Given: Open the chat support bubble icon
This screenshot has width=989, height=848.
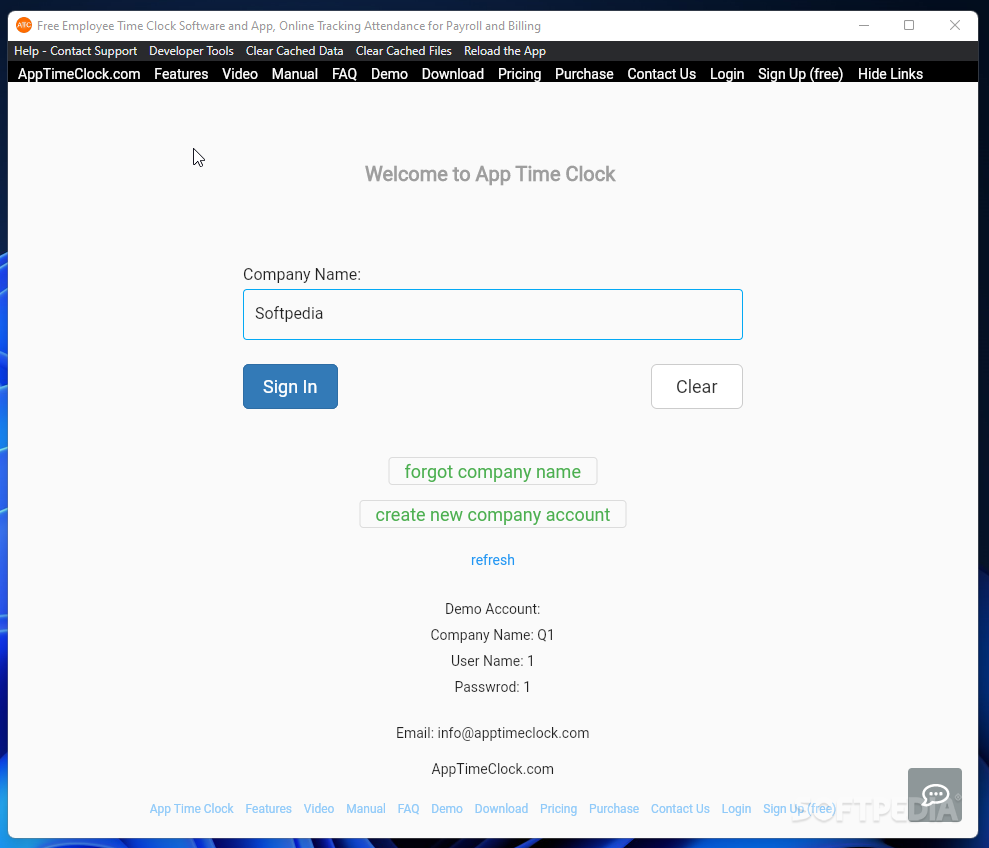Looking at the screenshot, I should pyautogui.click(x=935, y=794).
